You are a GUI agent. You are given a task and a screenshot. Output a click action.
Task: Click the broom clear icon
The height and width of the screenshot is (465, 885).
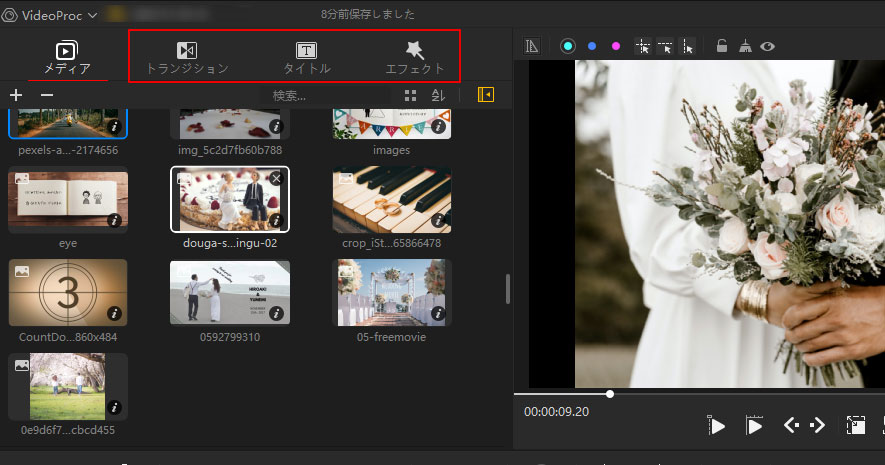(745, 46)
